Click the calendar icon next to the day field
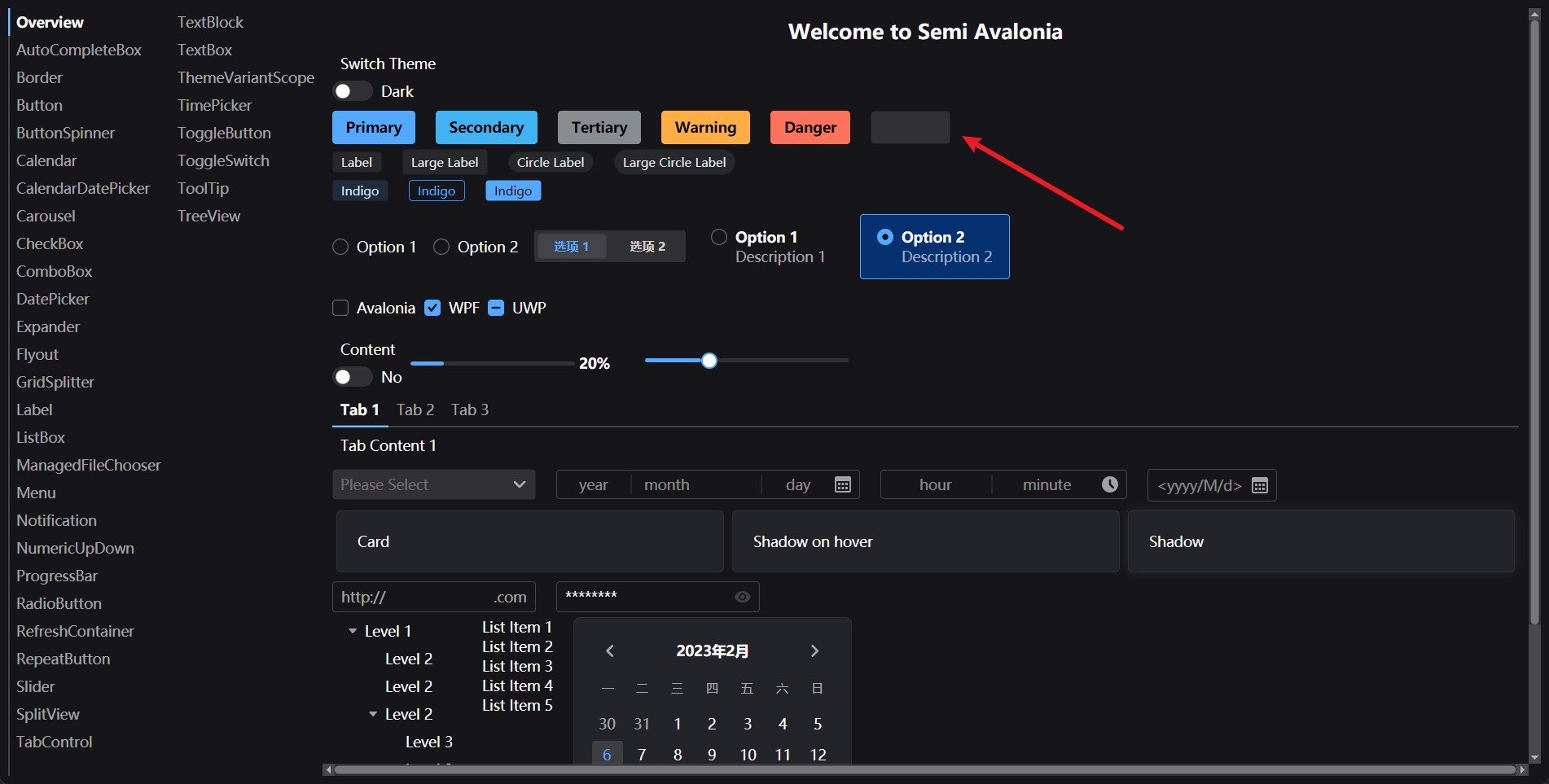Image resolution: width=1549 pixels, height=784 pixels. pyautogui.click(x=843, y=484)
